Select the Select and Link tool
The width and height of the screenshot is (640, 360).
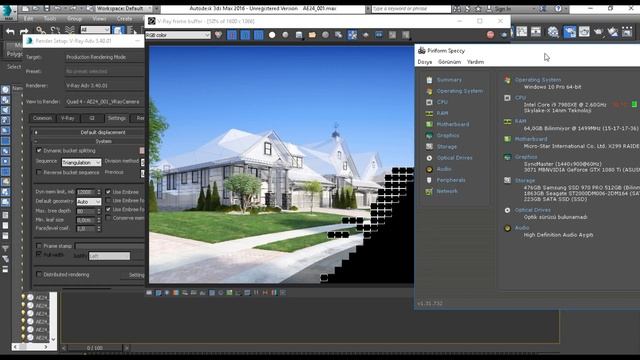pyautogui.click(x=40, y=30)
